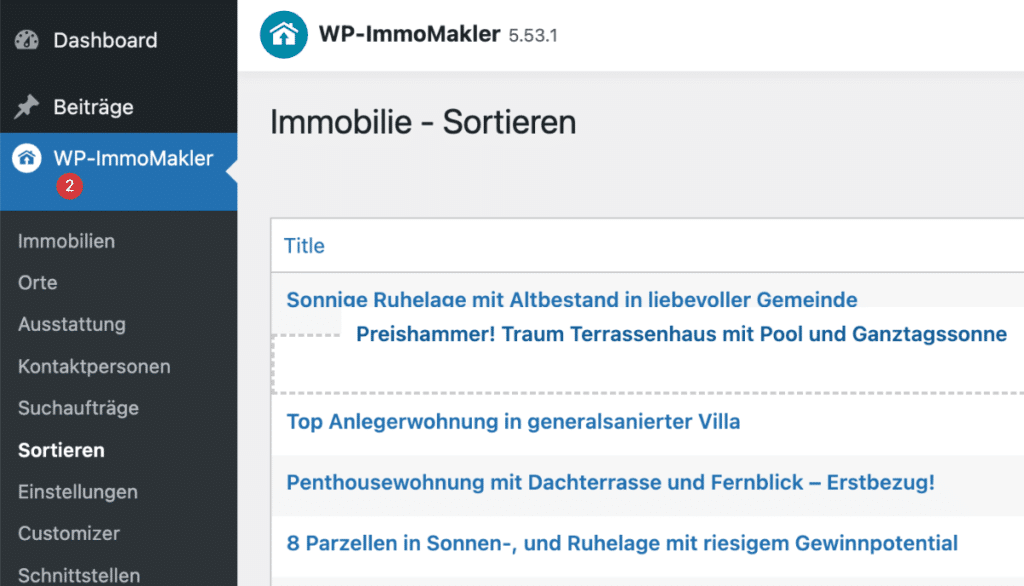Click the 8 Parzellen in Sonnen- listing

[x=622, y=544]
